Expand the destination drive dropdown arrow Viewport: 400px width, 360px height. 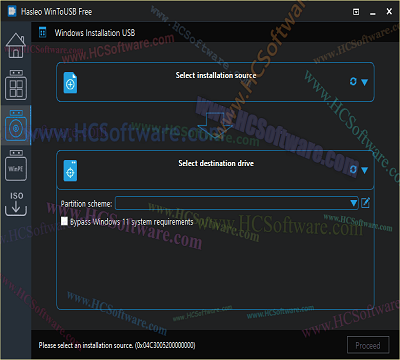(364, 170)
